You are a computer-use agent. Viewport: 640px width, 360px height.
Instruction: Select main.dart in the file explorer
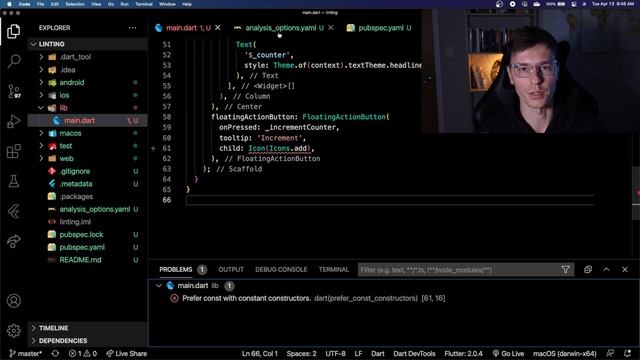point(87,120)
